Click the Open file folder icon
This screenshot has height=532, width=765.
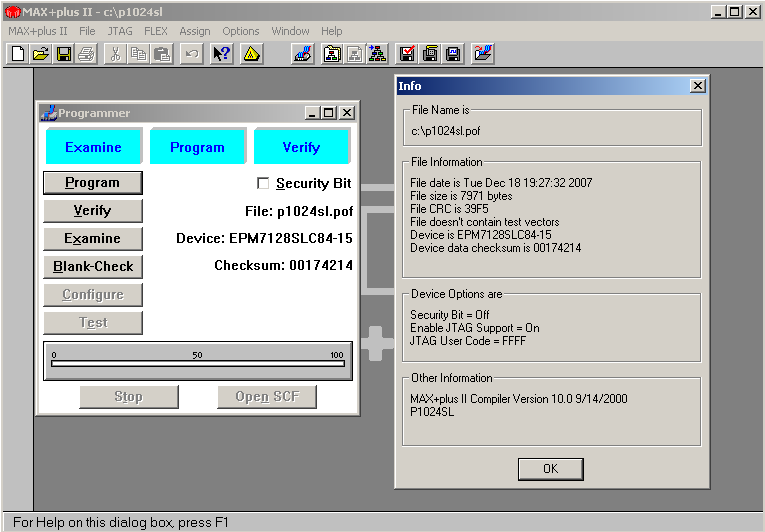[41, 54]
